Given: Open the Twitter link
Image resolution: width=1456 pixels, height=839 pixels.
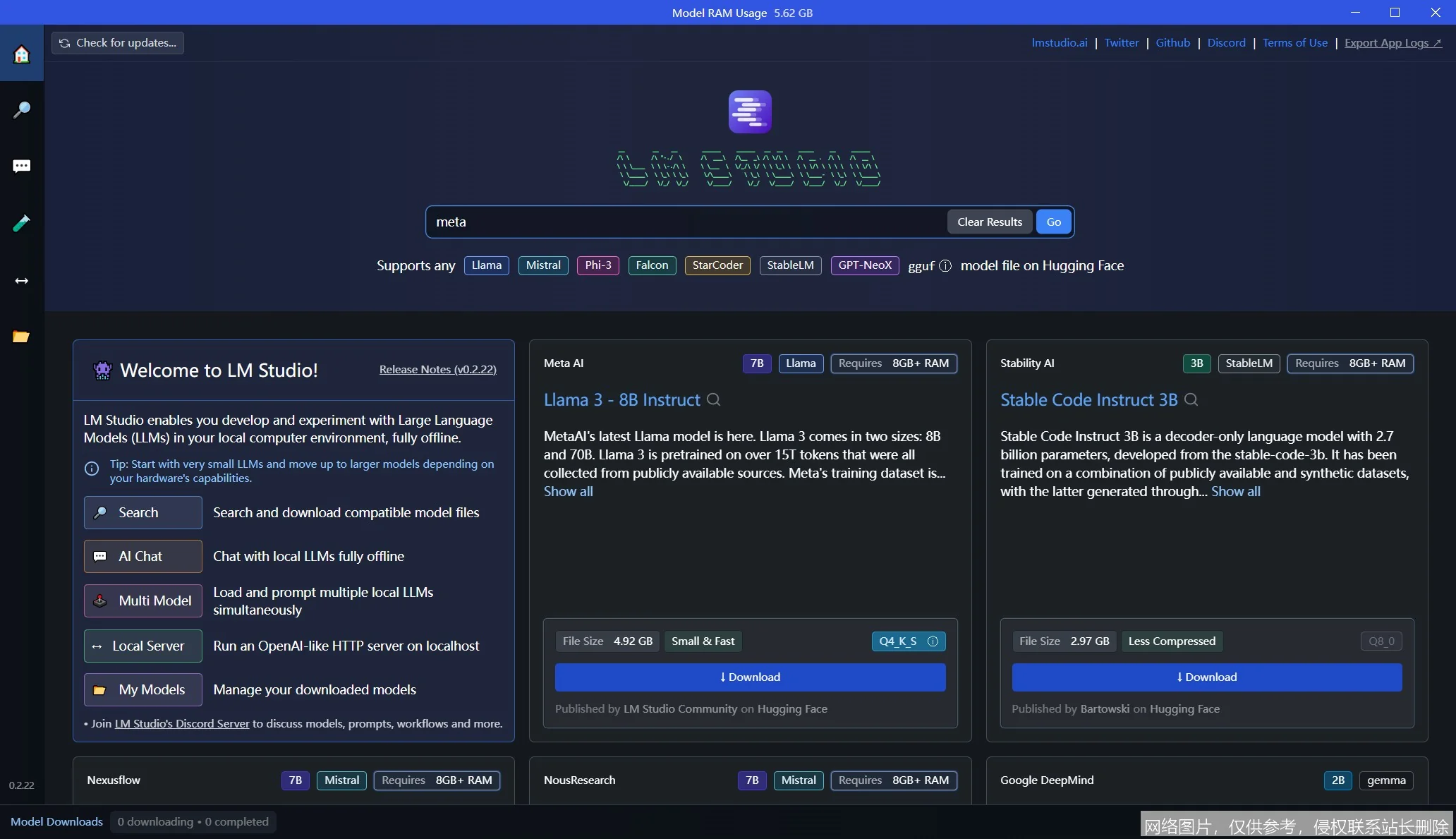Looking at the screenshot, I should 1122,43.
